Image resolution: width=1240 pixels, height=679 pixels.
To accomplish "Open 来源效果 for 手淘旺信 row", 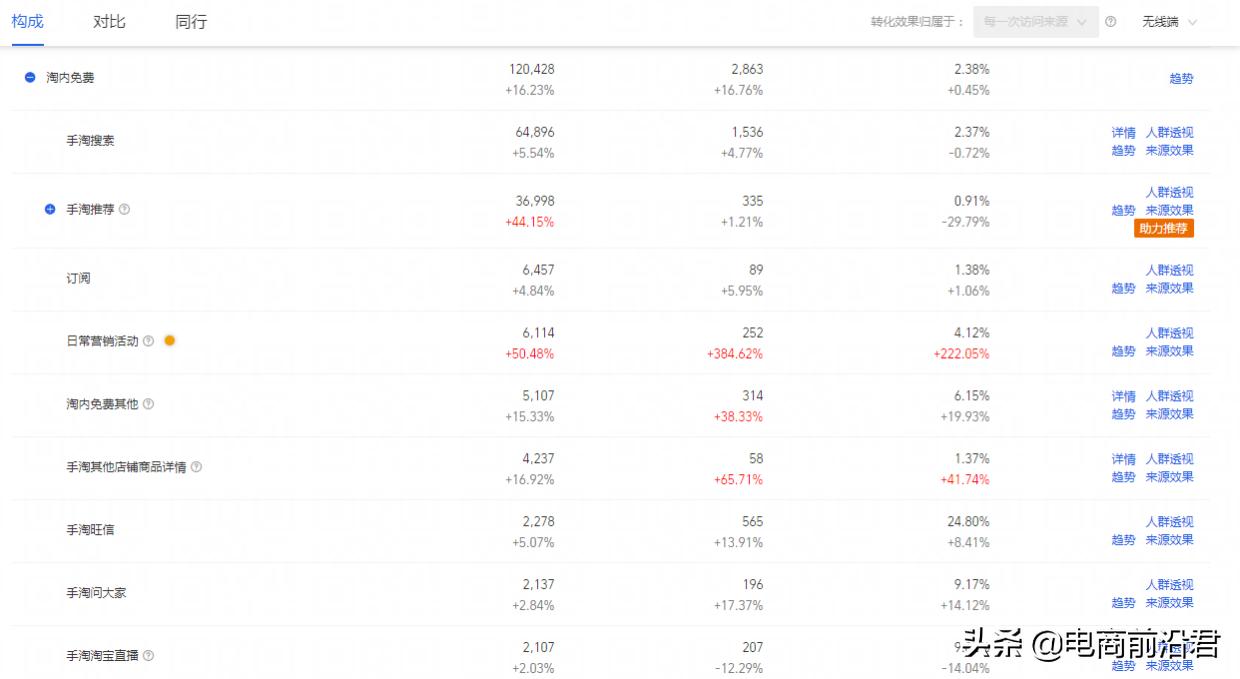I will [1169, 540].
